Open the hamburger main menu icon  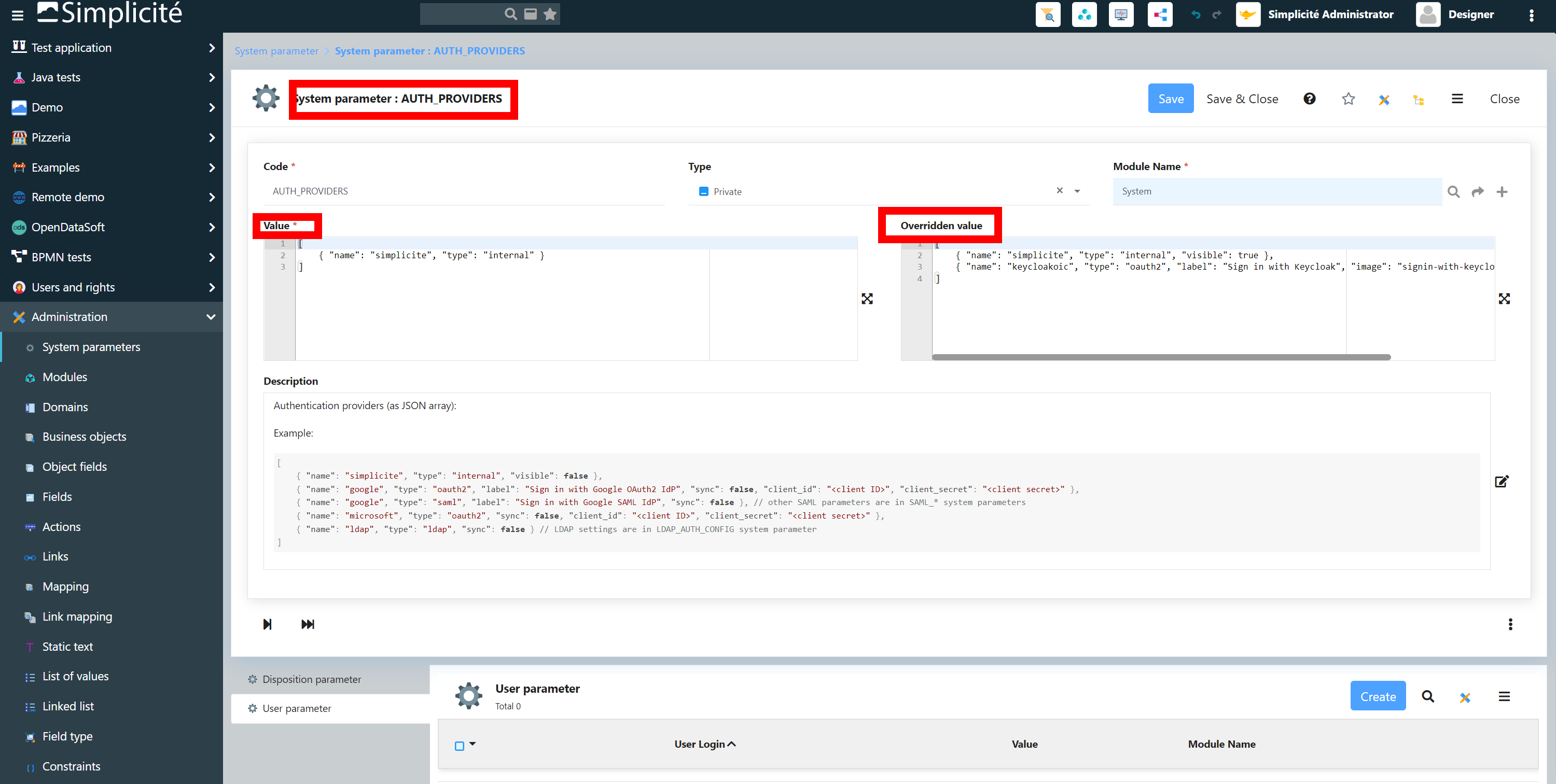(18, 15)
